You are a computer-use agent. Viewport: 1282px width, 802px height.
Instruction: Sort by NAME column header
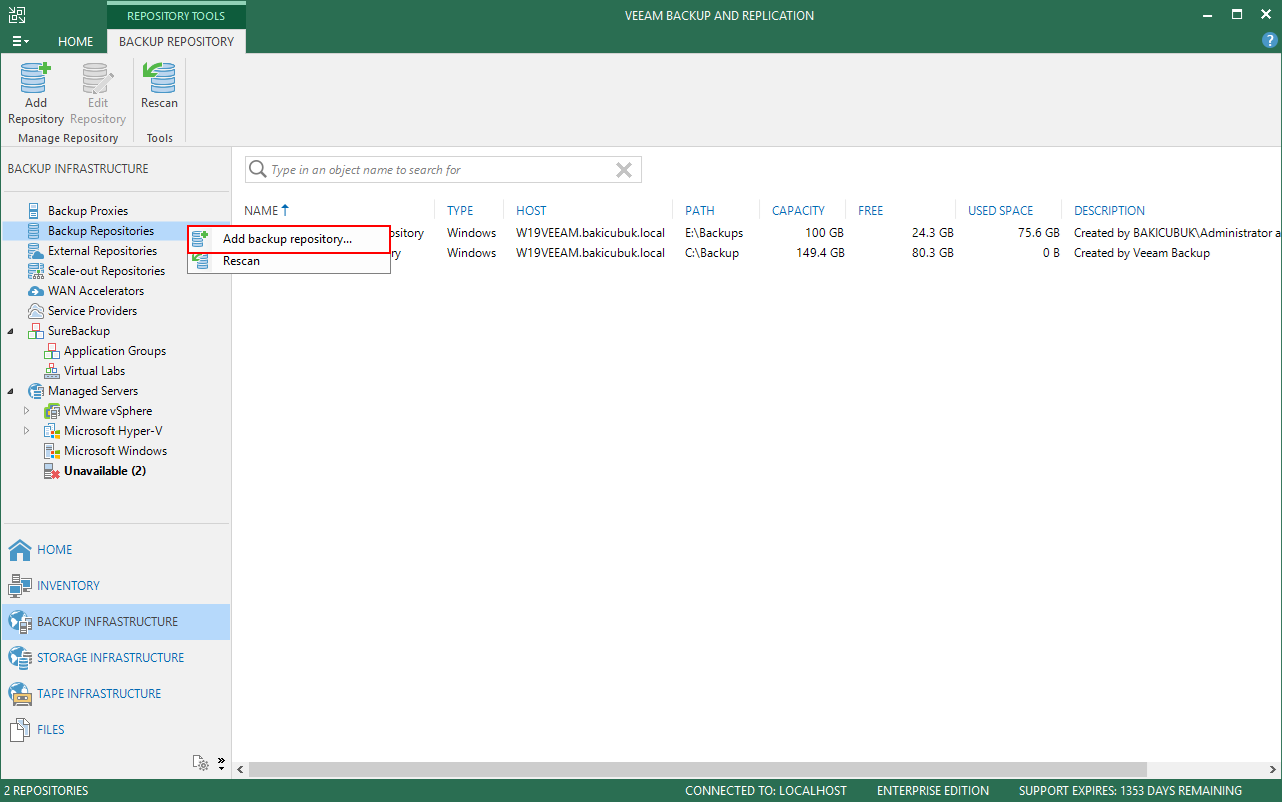click(x=261, y=211)
